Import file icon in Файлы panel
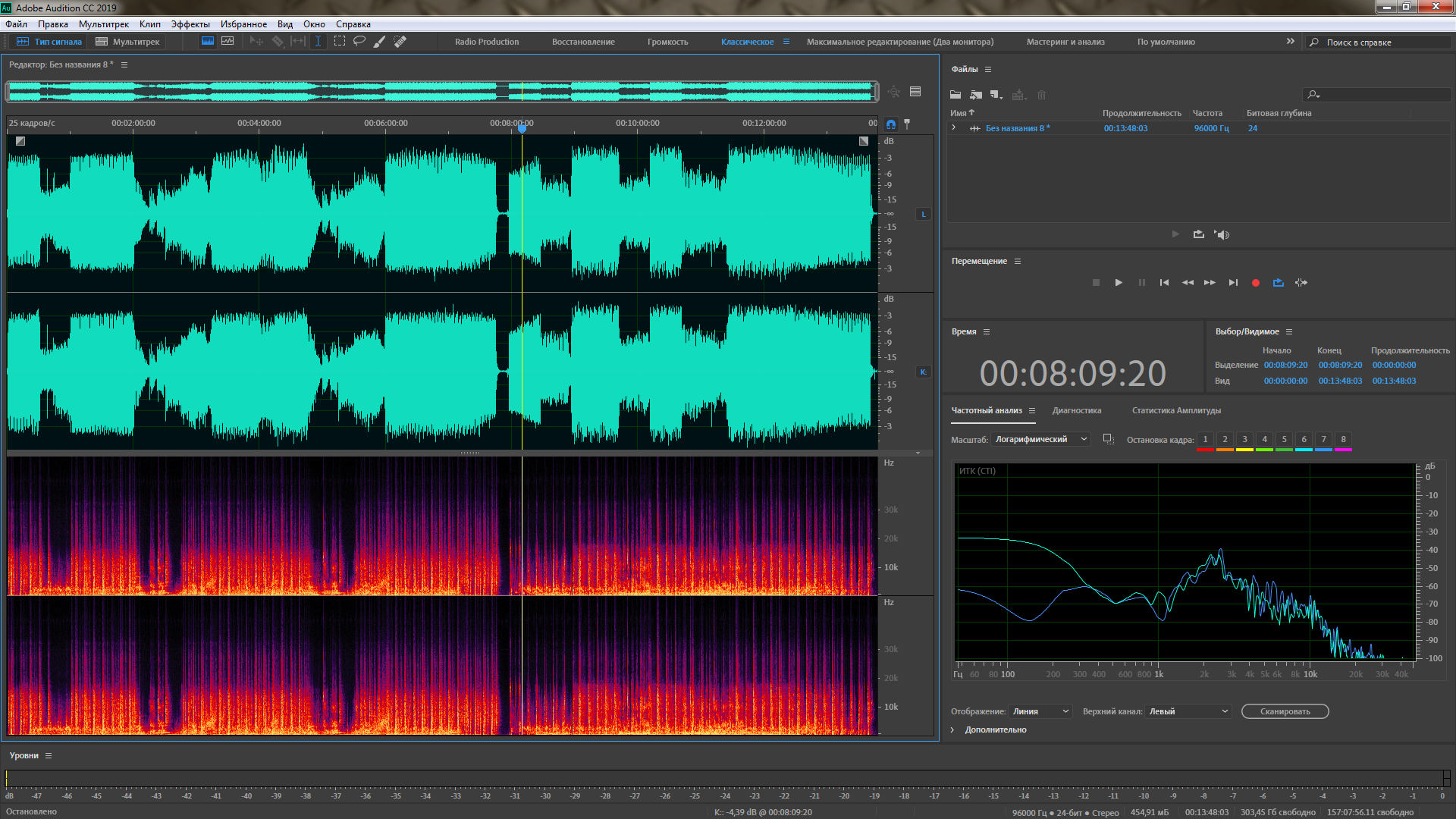1456x819 pixels. coord(976,95)
